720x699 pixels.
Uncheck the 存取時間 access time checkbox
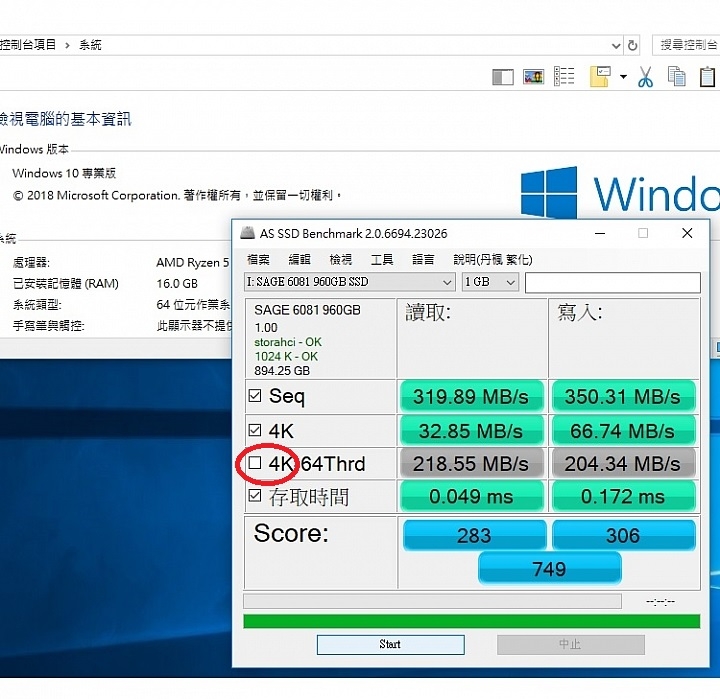pos(255,496)
